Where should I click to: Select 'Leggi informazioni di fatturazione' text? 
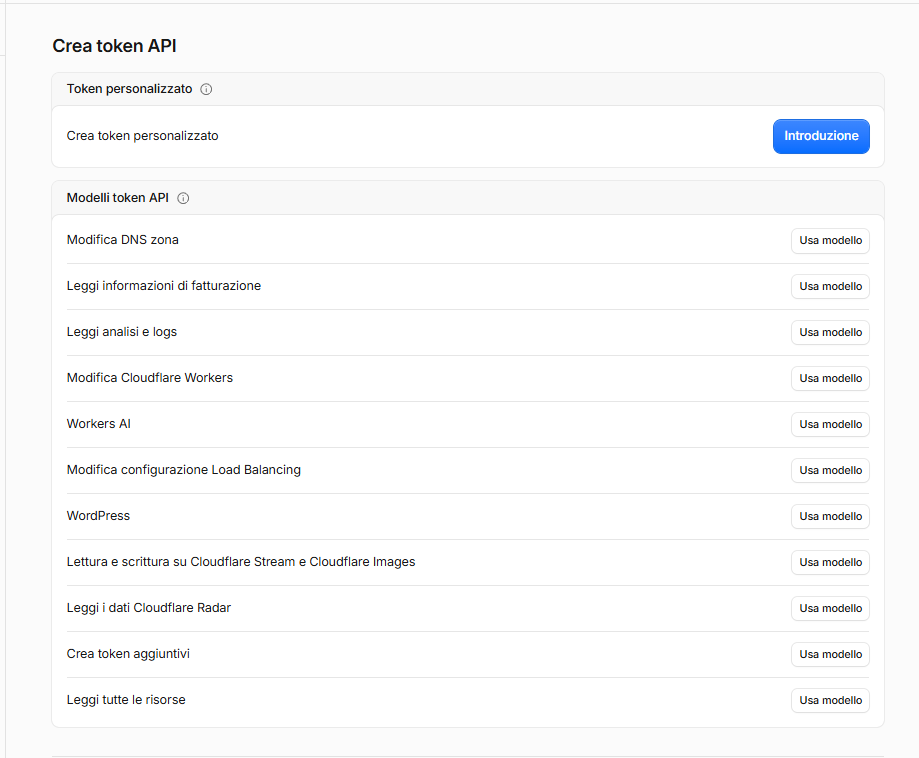click(164, 286)
